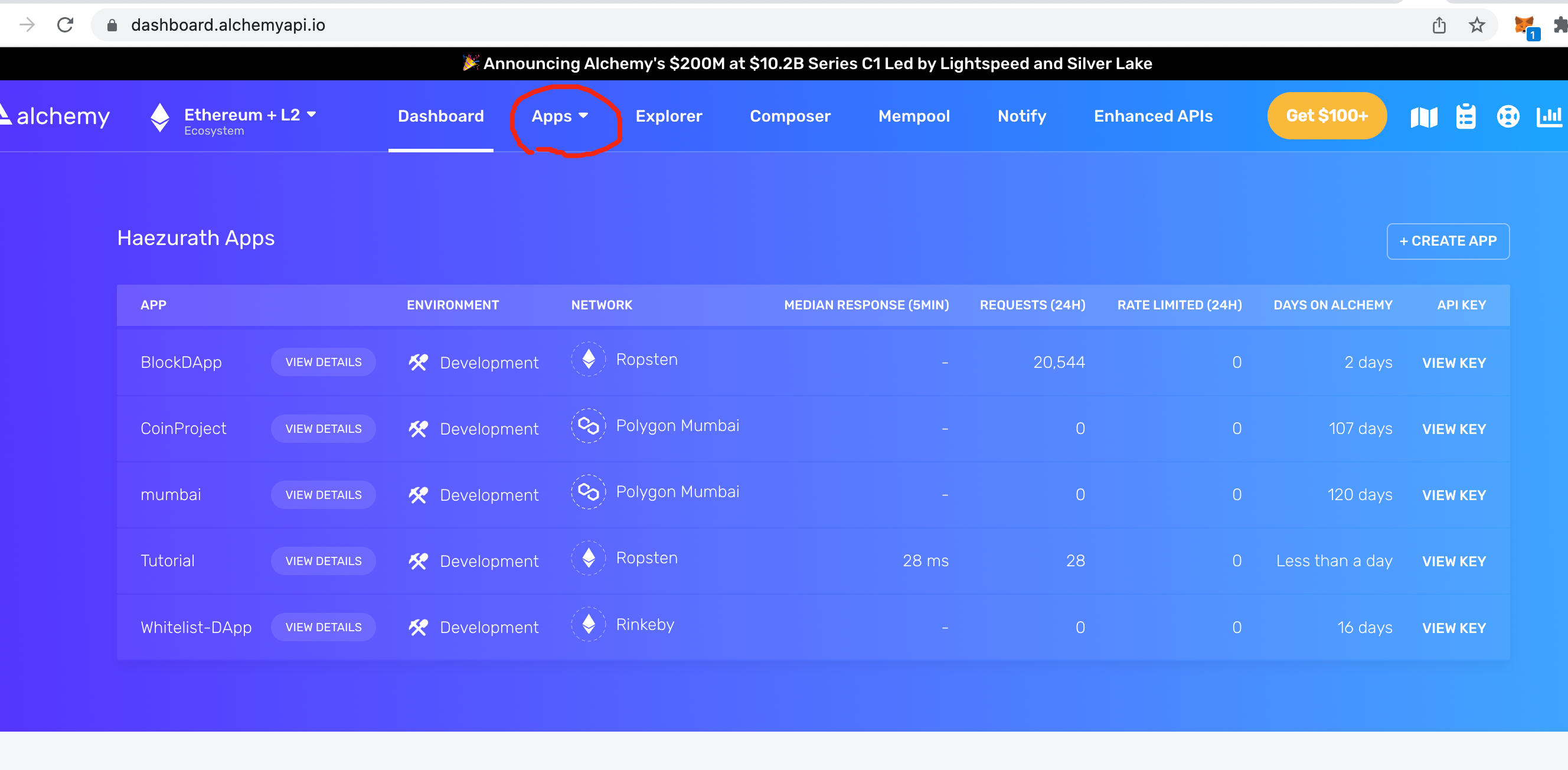Bookmark this page with star icon
Viewport: 1568px width, 770px height.
coord(1476,25)
